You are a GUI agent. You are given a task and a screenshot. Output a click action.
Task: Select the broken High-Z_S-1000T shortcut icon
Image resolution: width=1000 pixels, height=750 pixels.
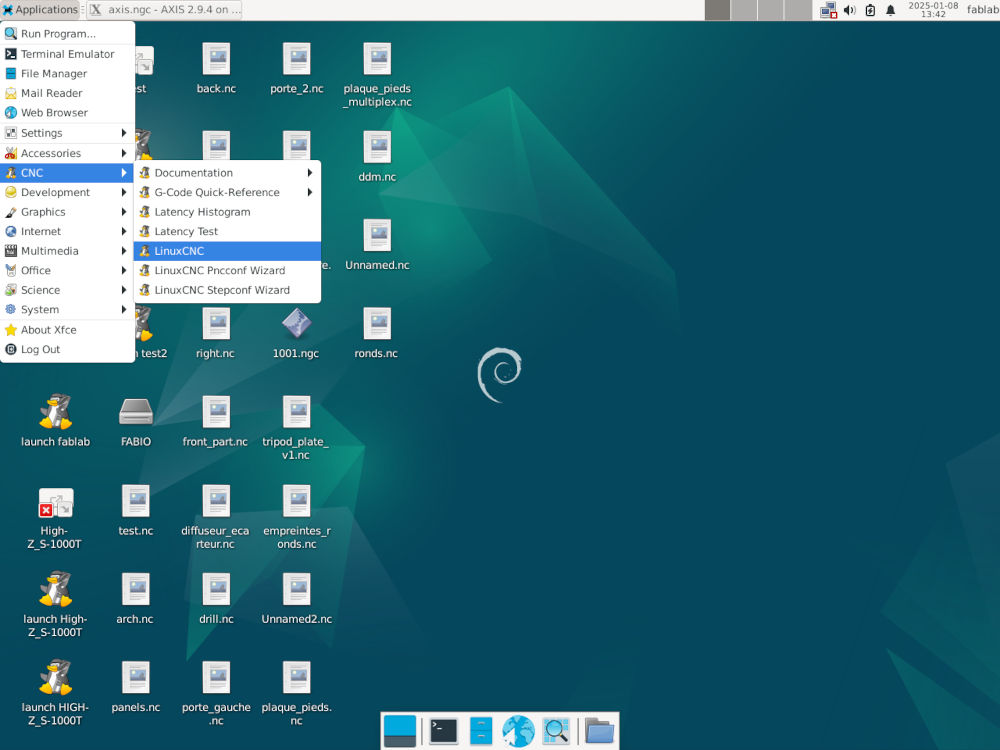point(55,503)
